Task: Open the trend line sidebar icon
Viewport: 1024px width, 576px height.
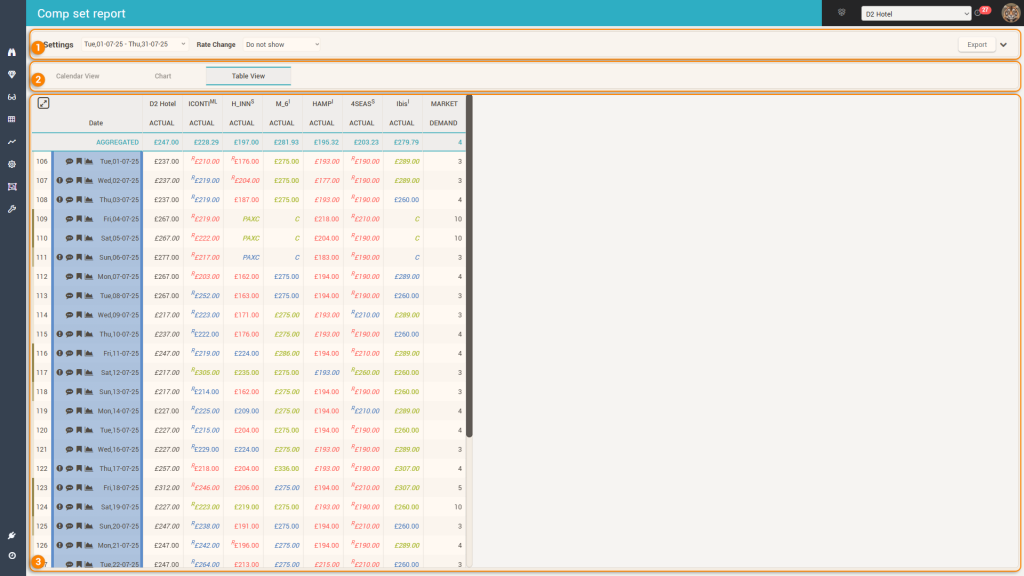Action: [x=12, y=142]
